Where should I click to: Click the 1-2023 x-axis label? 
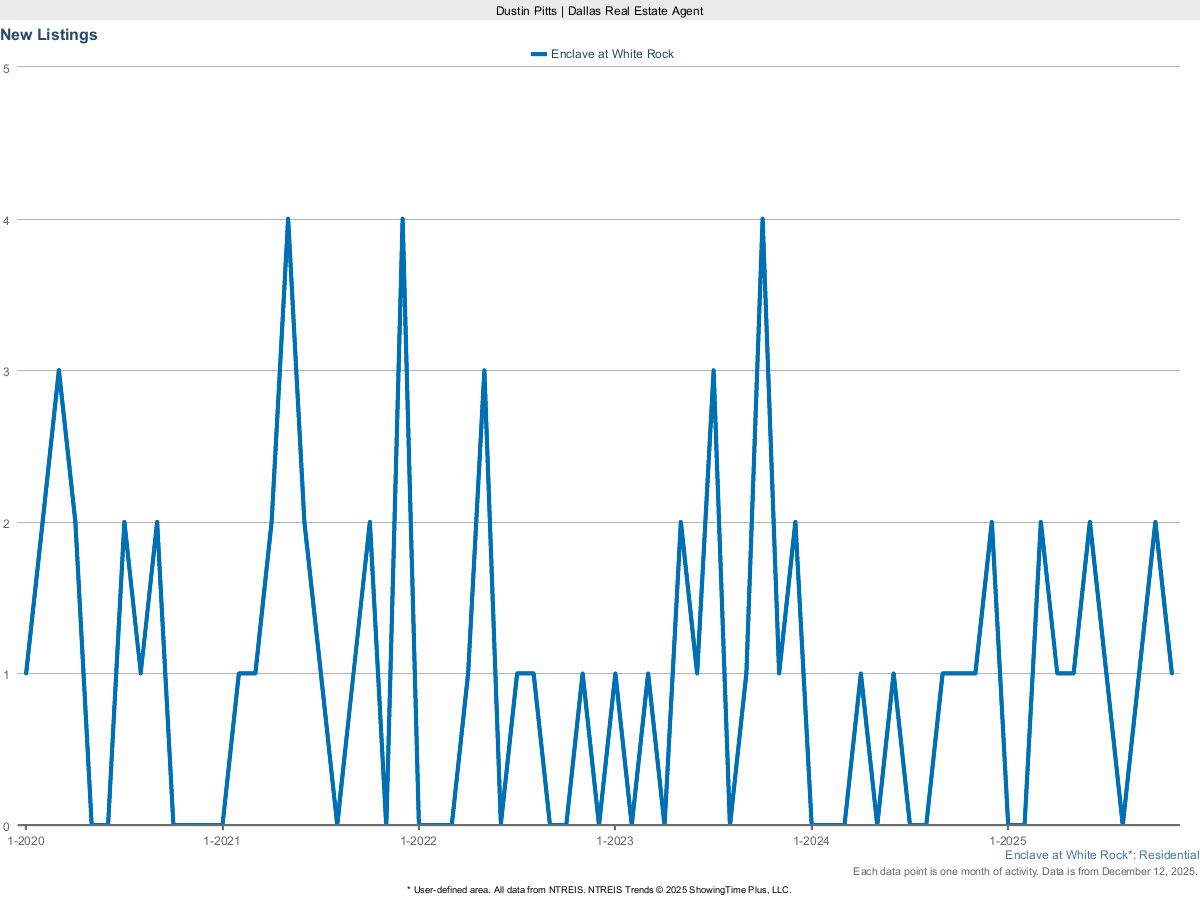[x=615, y=841]
